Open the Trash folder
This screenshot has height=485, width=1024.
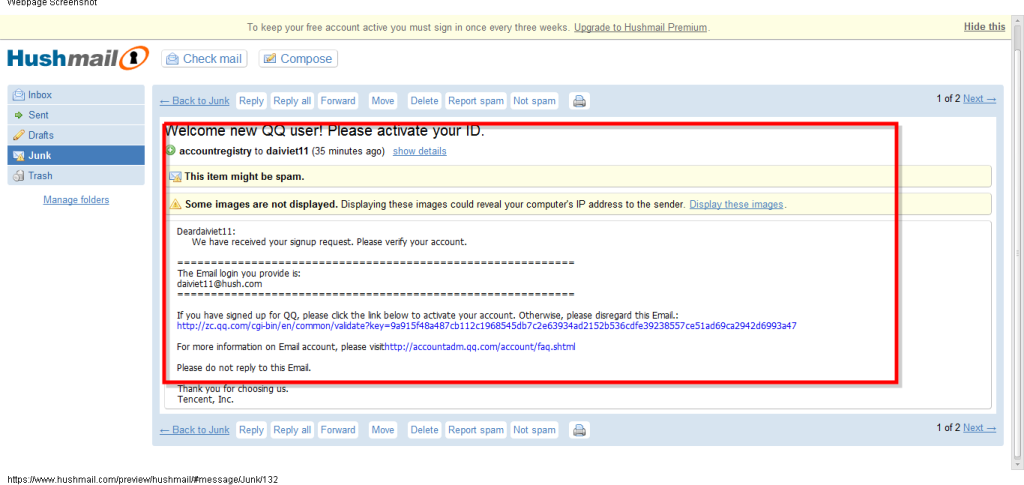point(76,176)
